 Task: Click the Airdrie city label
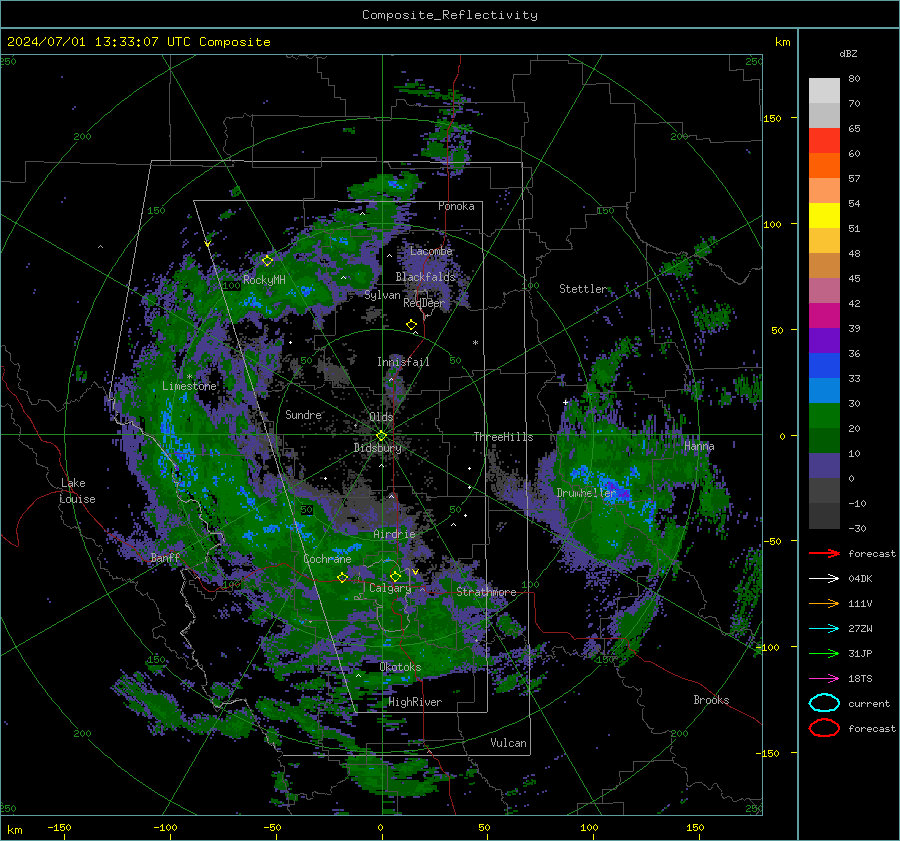[394, 534]
